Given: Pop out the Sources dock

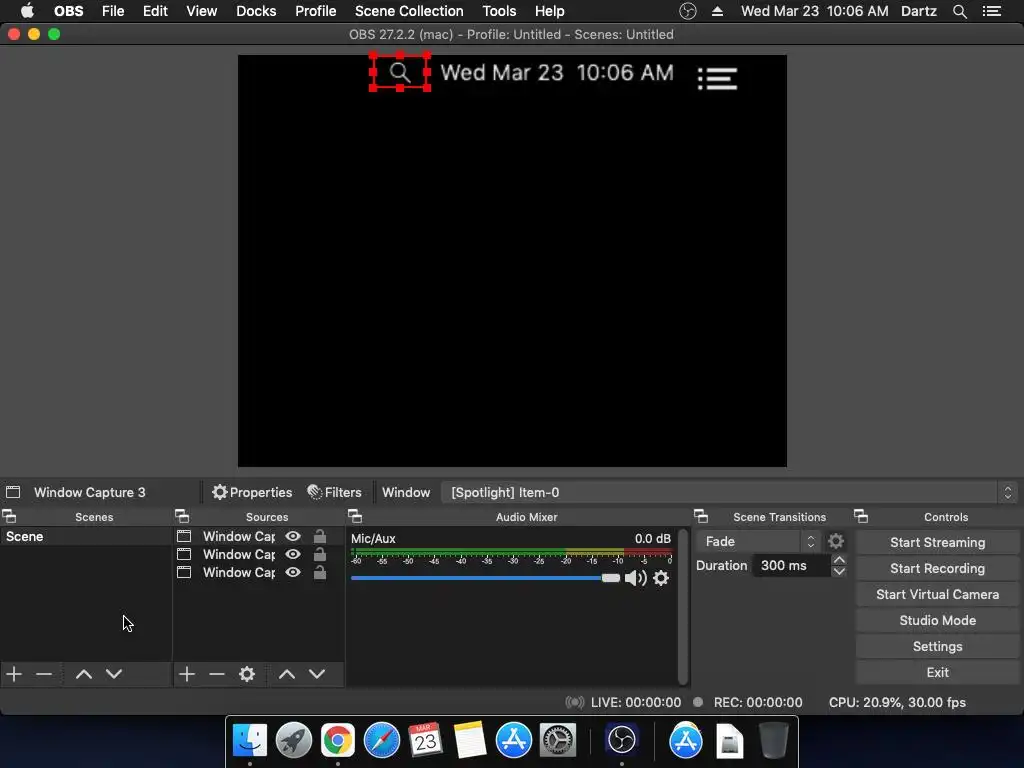Looking at the screenshot, I should [182, 517].
